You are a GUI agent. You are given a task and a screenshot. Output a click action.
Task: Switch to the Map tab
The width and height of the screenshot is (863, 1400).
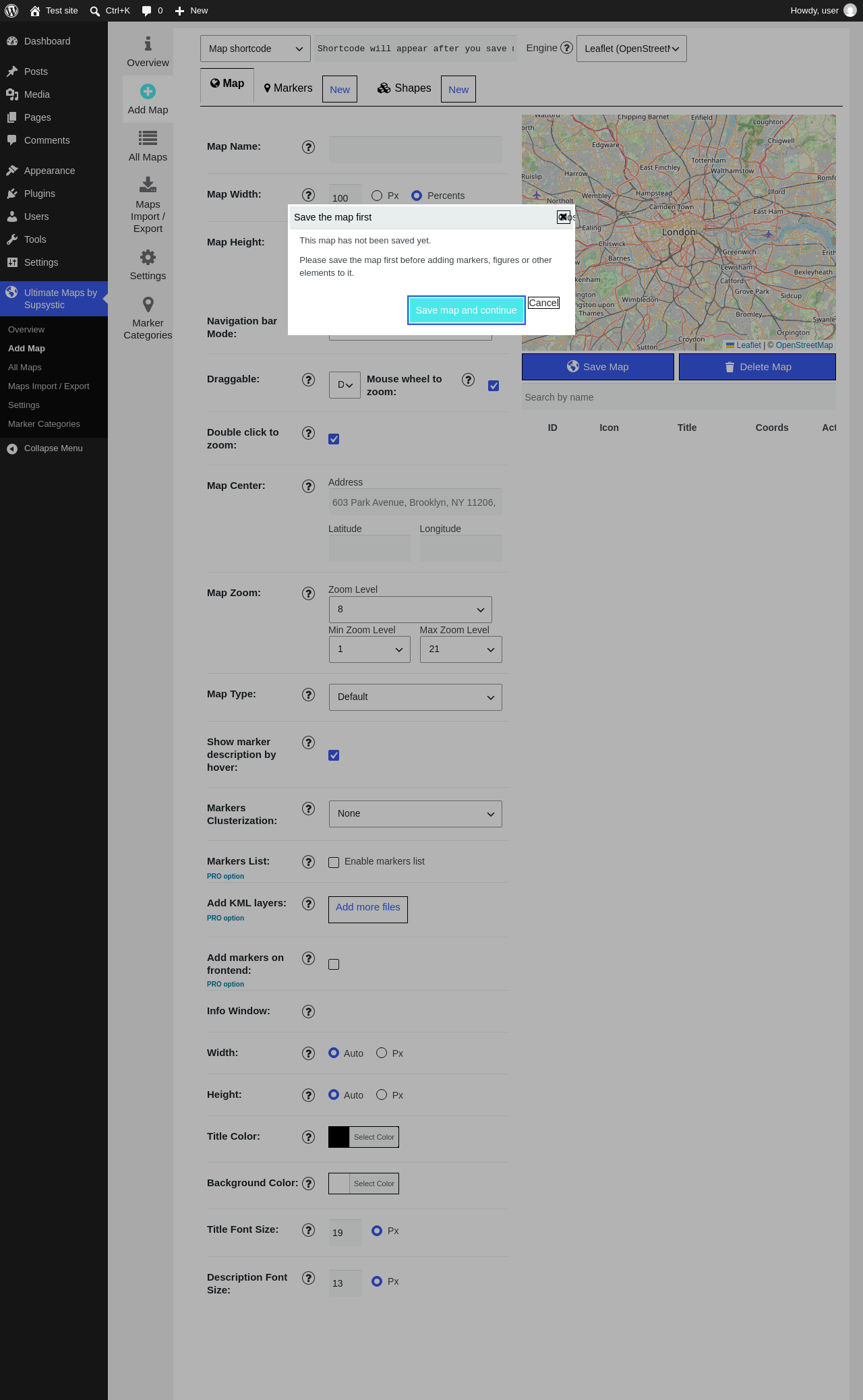227,84
